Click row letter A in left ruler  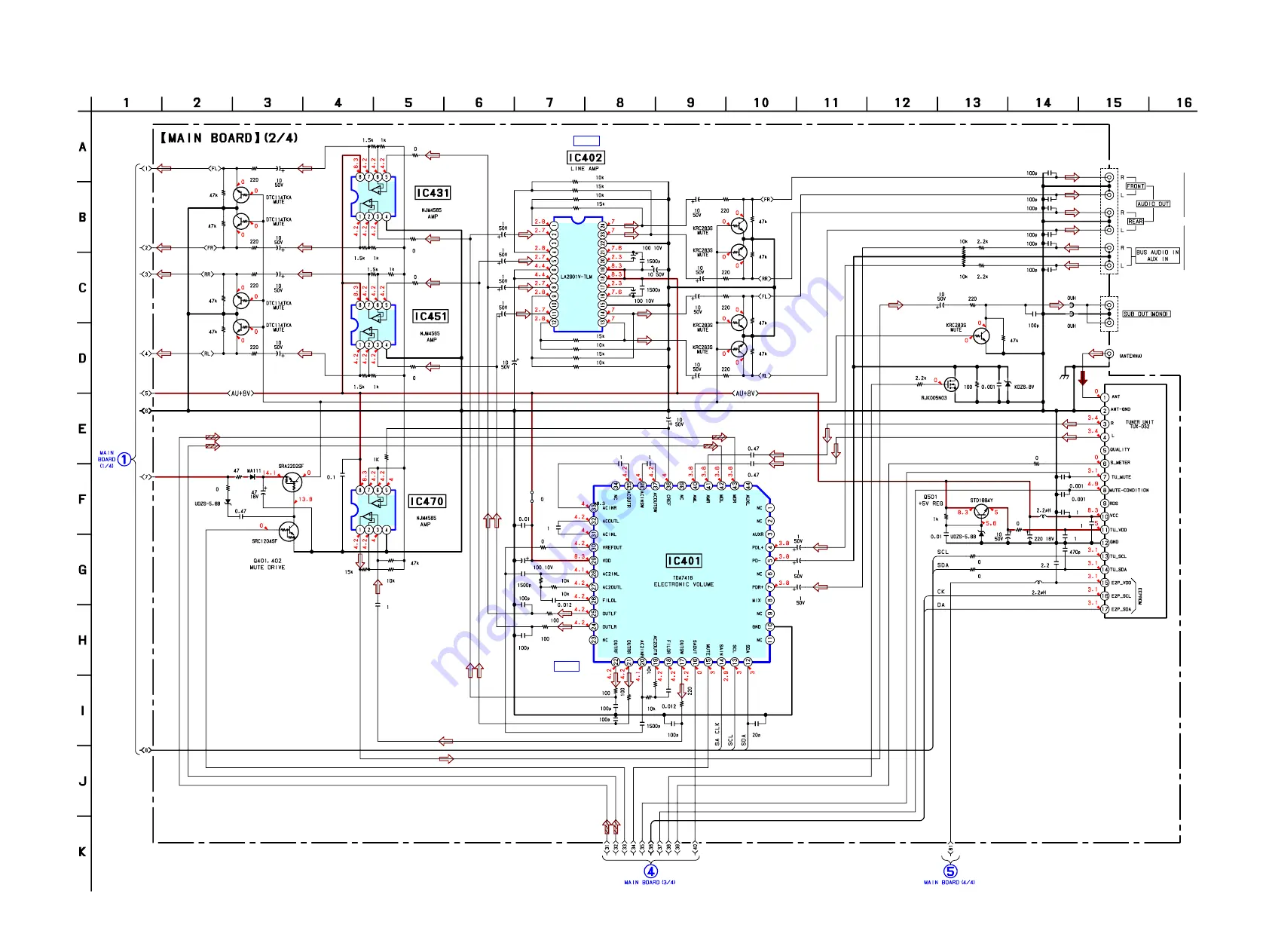coord(82,147)
